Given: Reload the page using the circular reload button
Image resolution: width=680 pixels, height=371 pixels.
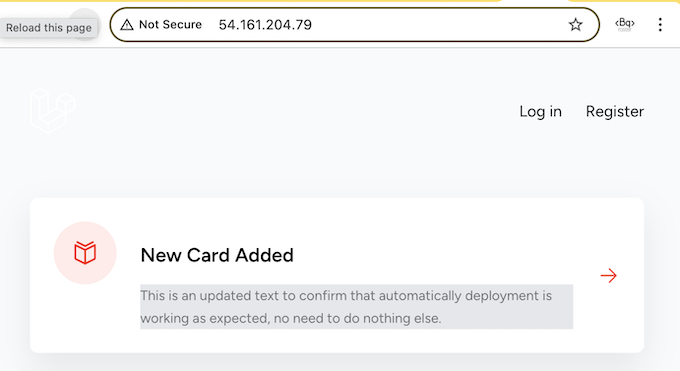Looking at the screenshot, I should 85,25.
